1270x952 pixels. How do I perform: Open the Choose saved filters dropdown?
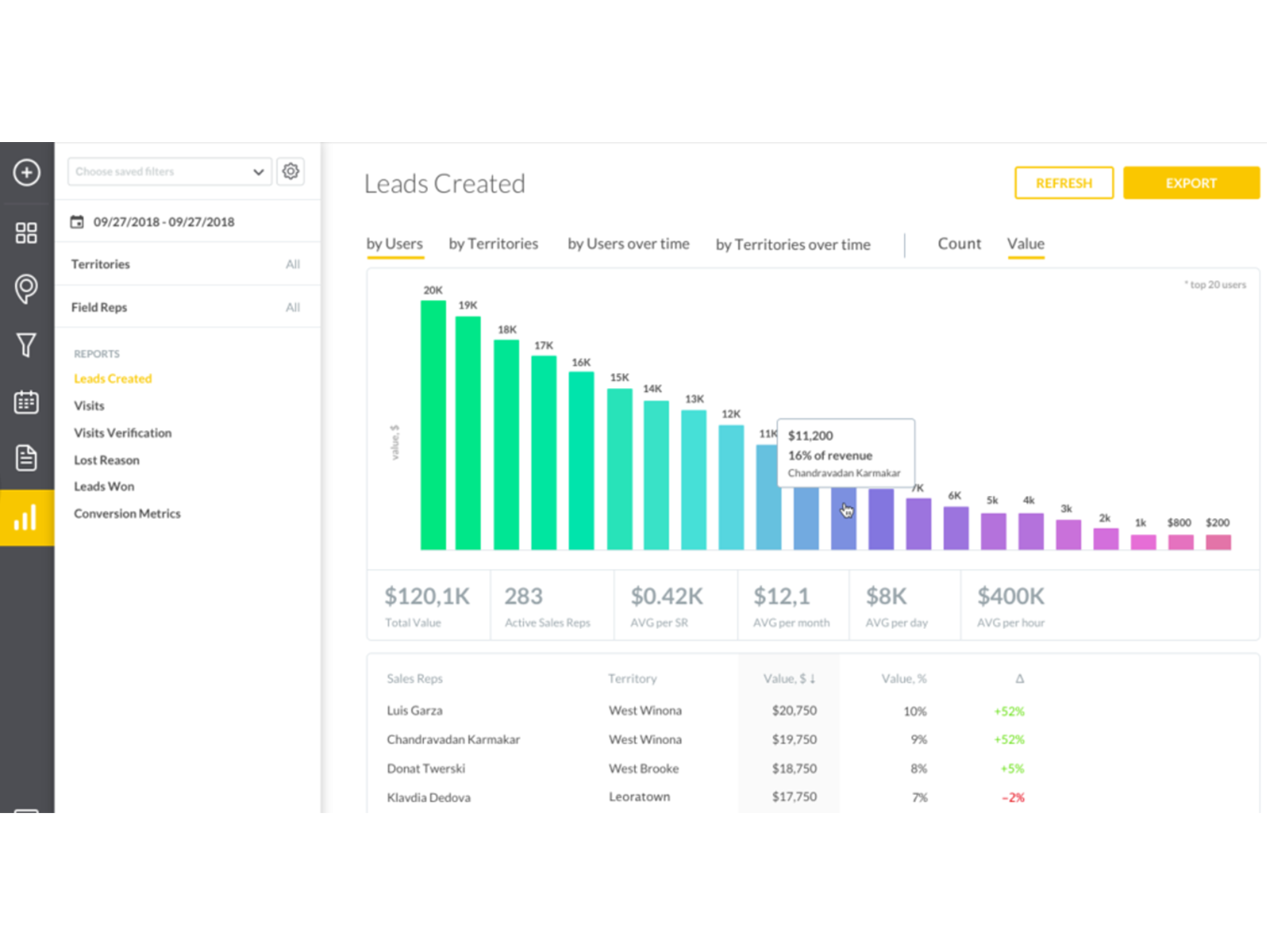[x=168, y=171]
